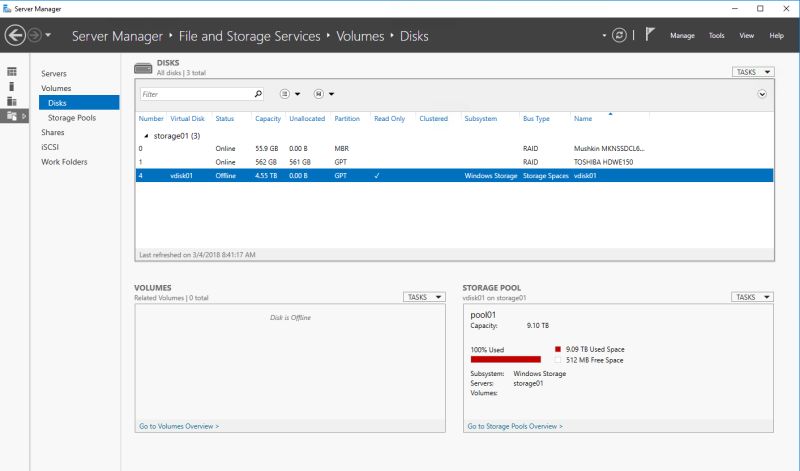Select the Local Server sidebar icon
Image resolution: width=800 pixels, height=471 pixels.
[12, 86]
